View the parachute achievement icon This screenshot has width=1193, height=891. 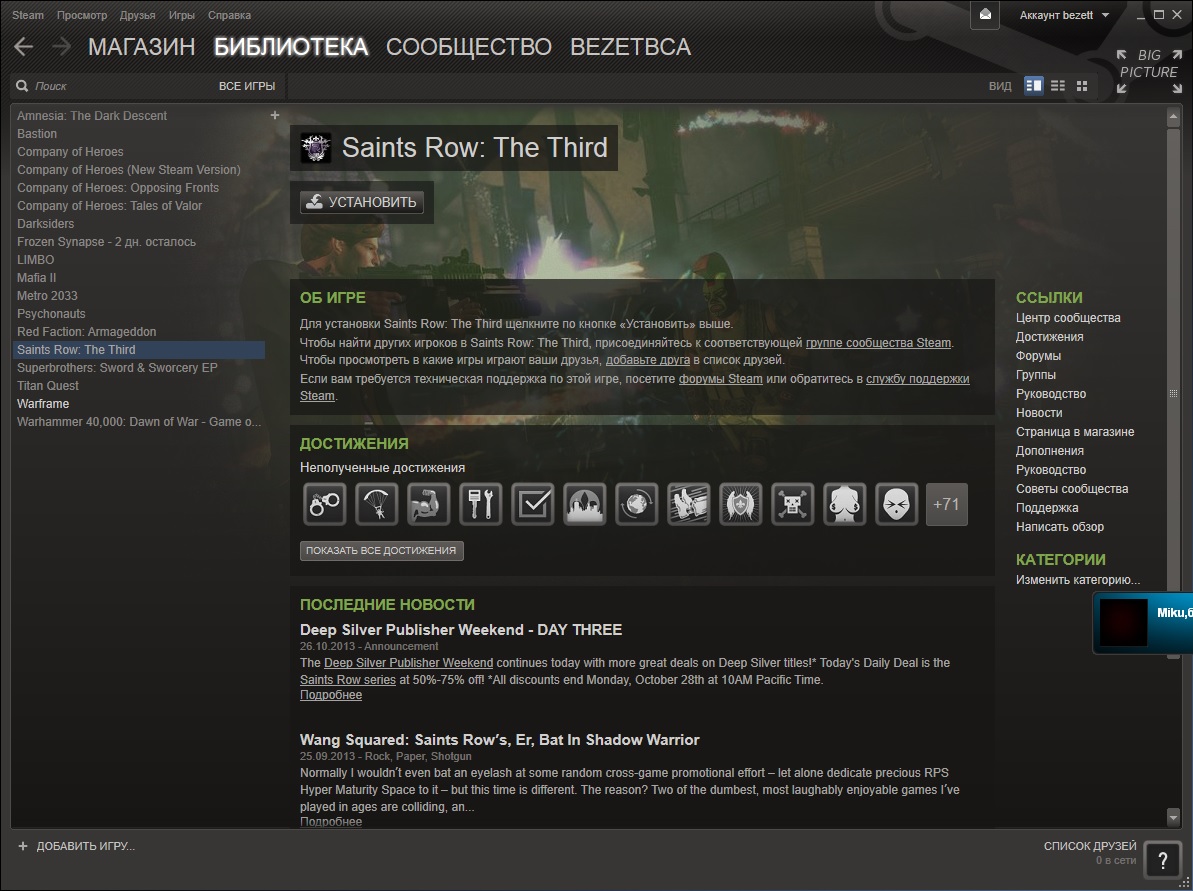pyautogui.click(x=377, y=504)
